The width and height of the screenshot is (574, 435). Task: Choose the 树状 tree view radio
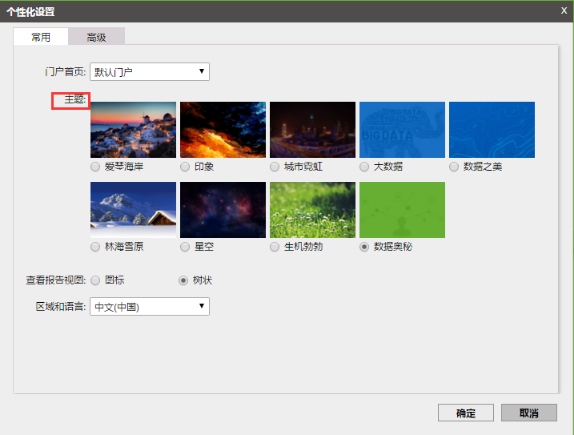(183, 280)
